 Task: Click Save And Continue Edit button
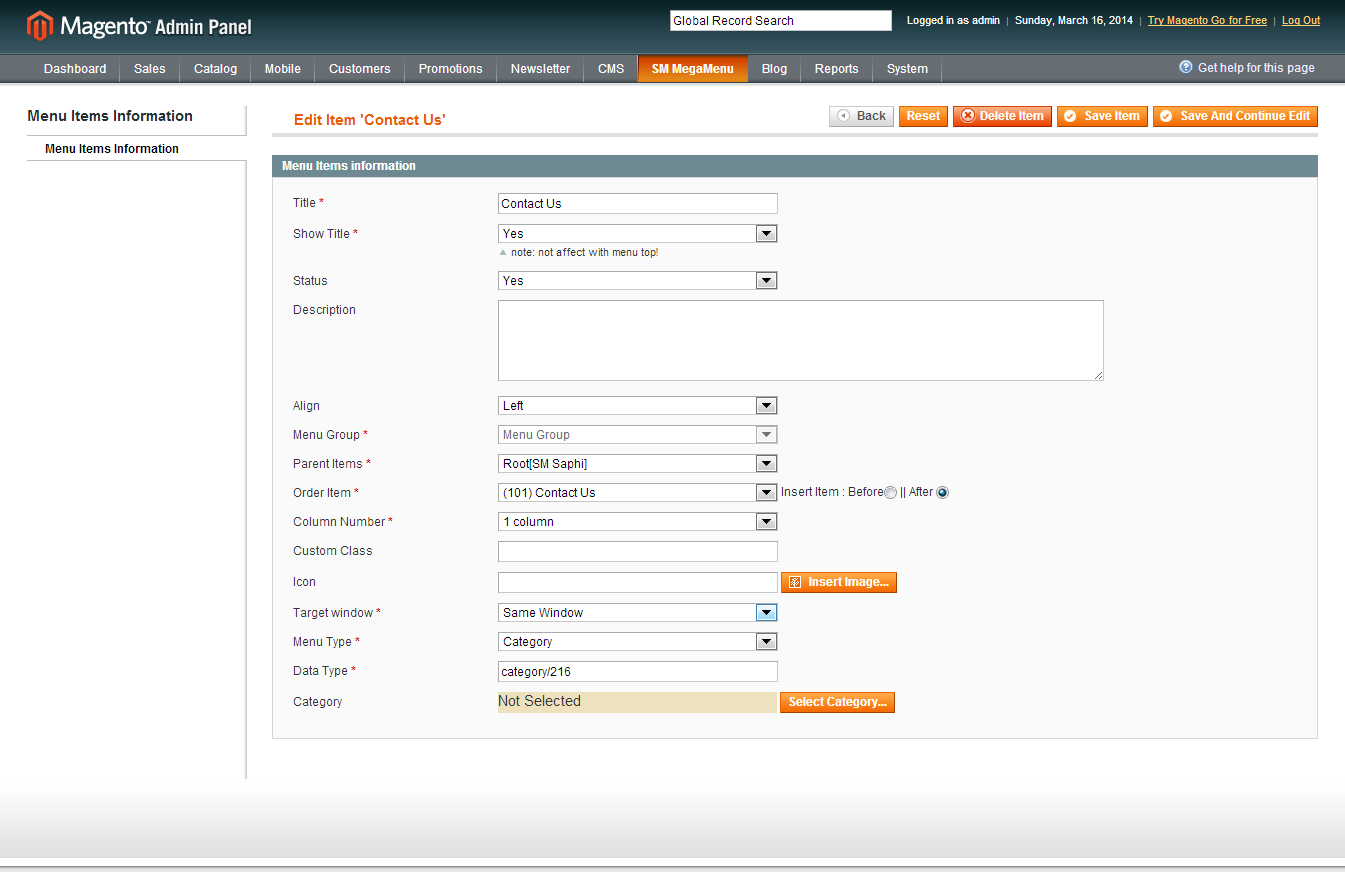[x=1235, y=116]
